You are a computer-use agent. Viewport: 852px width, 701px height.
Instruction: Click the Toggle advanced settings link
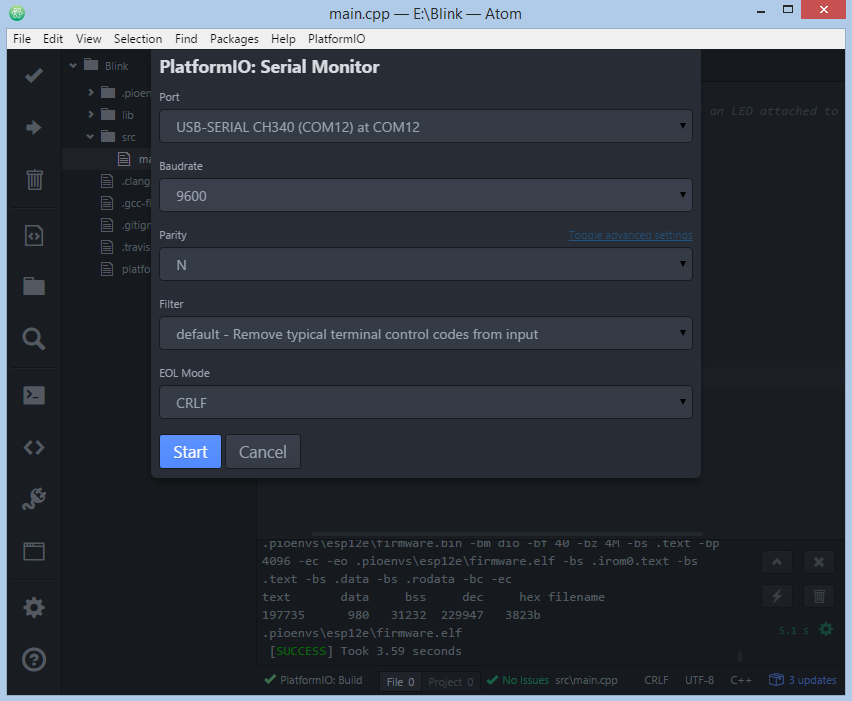(x=630, y=235)
